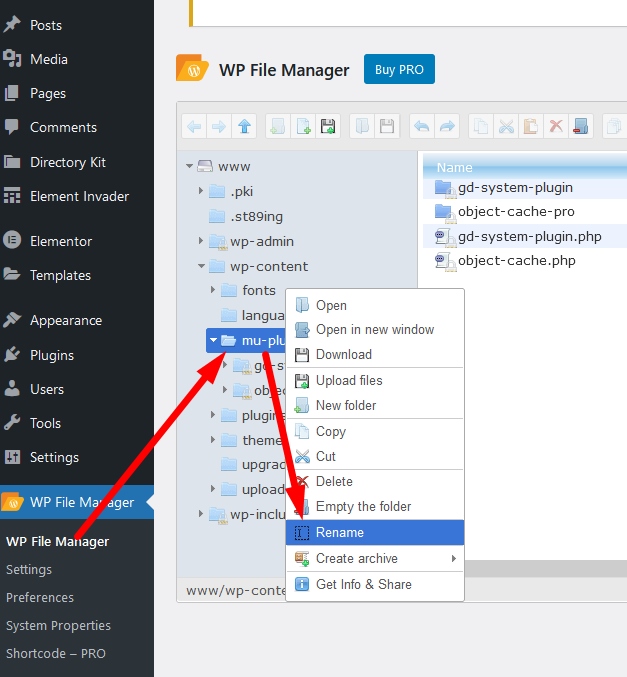627x677 pixels.
Task: Choose Cut from context menu
Action: (375, 456)
